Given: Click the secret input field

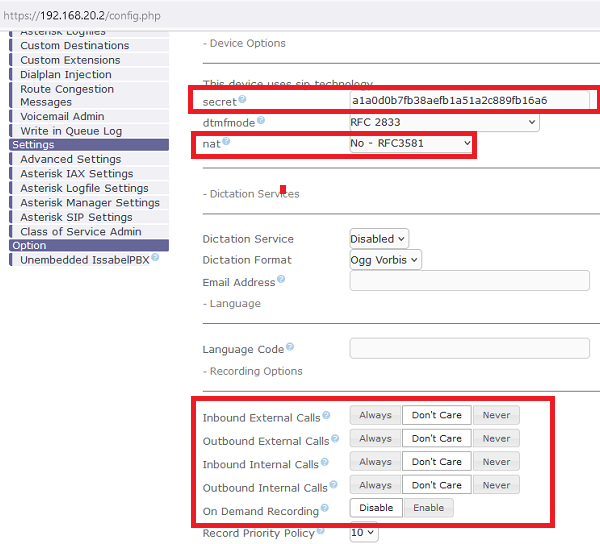Looking at the screenshot, I should click(x=468, y=101).
